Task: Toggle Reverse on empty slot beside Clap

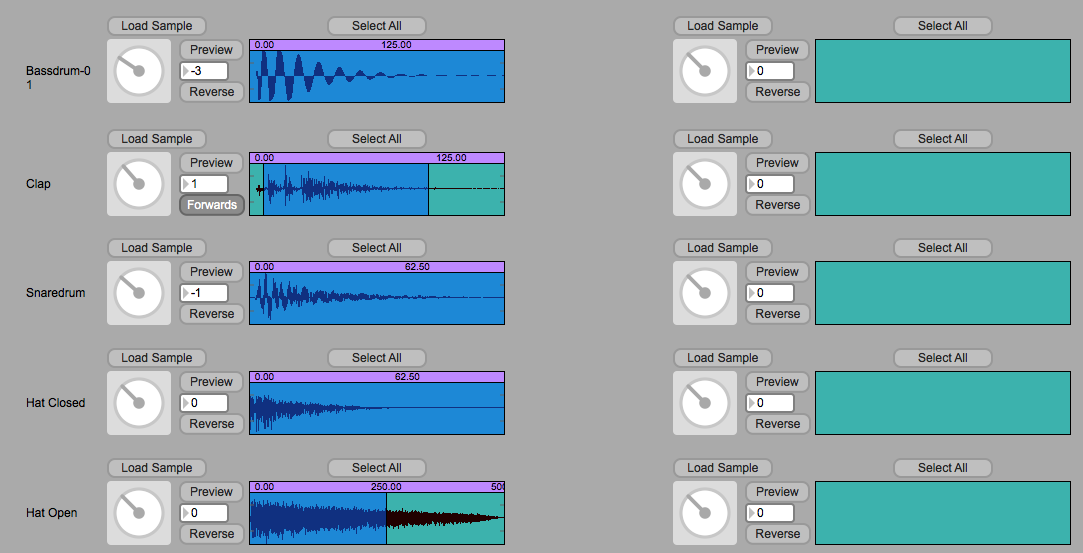Action: (777, 205)
